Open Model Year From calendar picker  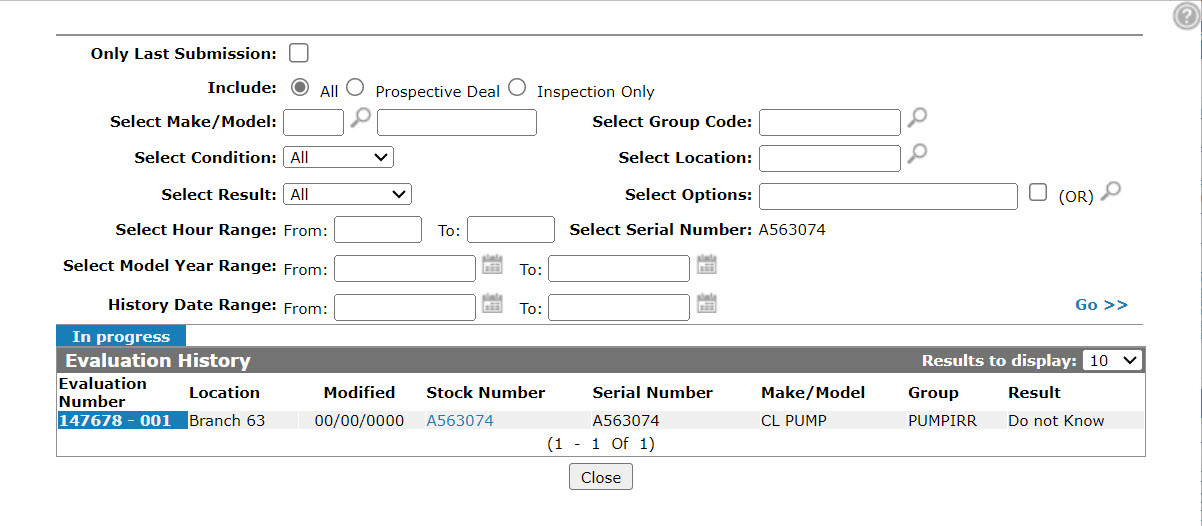click(492, 265)
